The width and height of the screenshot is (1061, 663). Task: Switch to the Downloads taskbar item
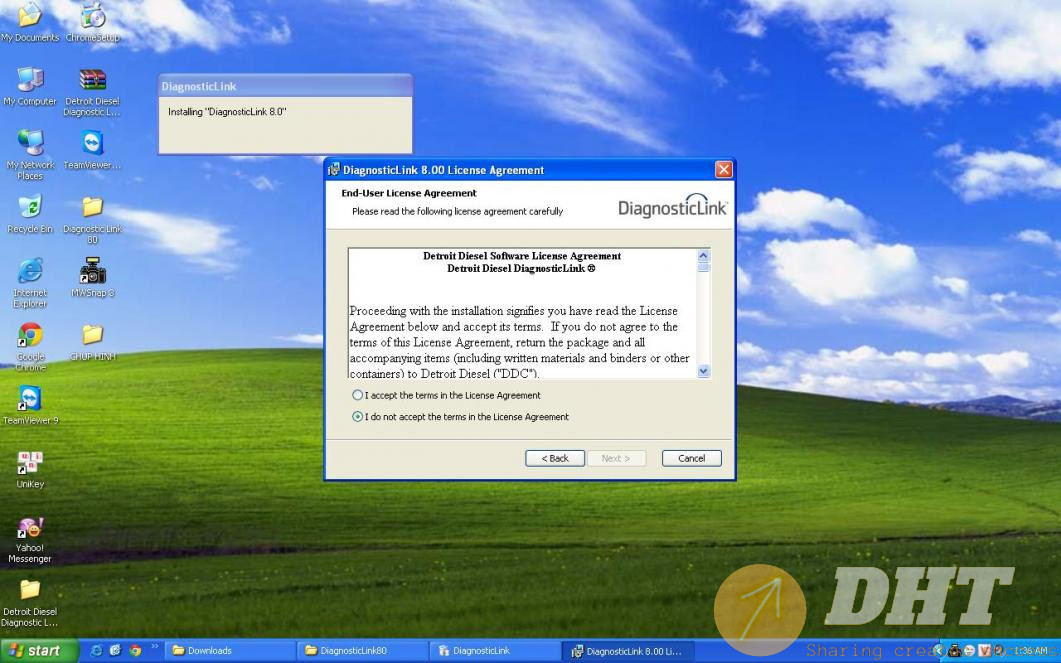(x=228, y=651)
